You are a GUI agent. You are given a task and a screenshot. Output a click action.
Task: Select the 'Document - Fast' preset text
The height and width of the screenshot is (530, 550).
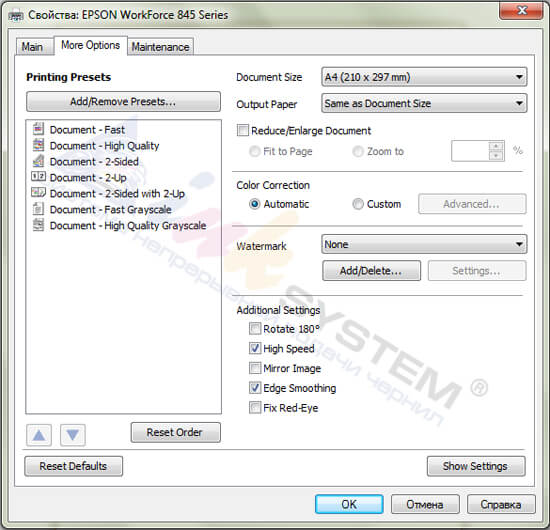[87, 130]
